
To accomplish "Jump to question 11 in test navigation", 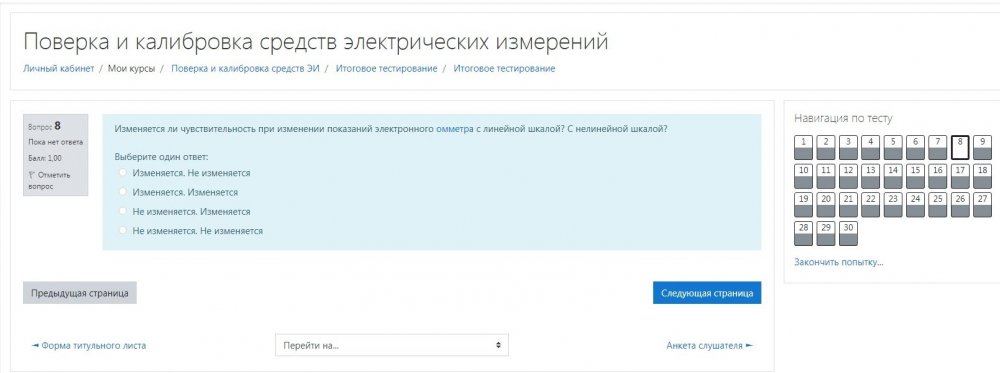I will pyautogui.click(x=826, y=176).
